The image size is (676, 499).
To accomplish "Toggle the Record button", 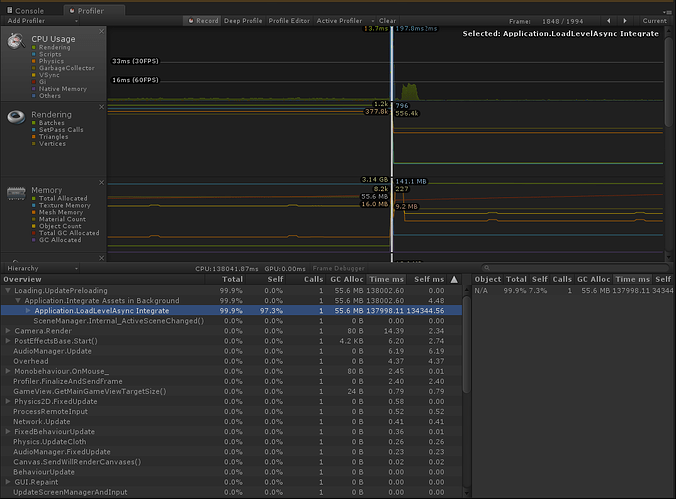I will [204, 20].
